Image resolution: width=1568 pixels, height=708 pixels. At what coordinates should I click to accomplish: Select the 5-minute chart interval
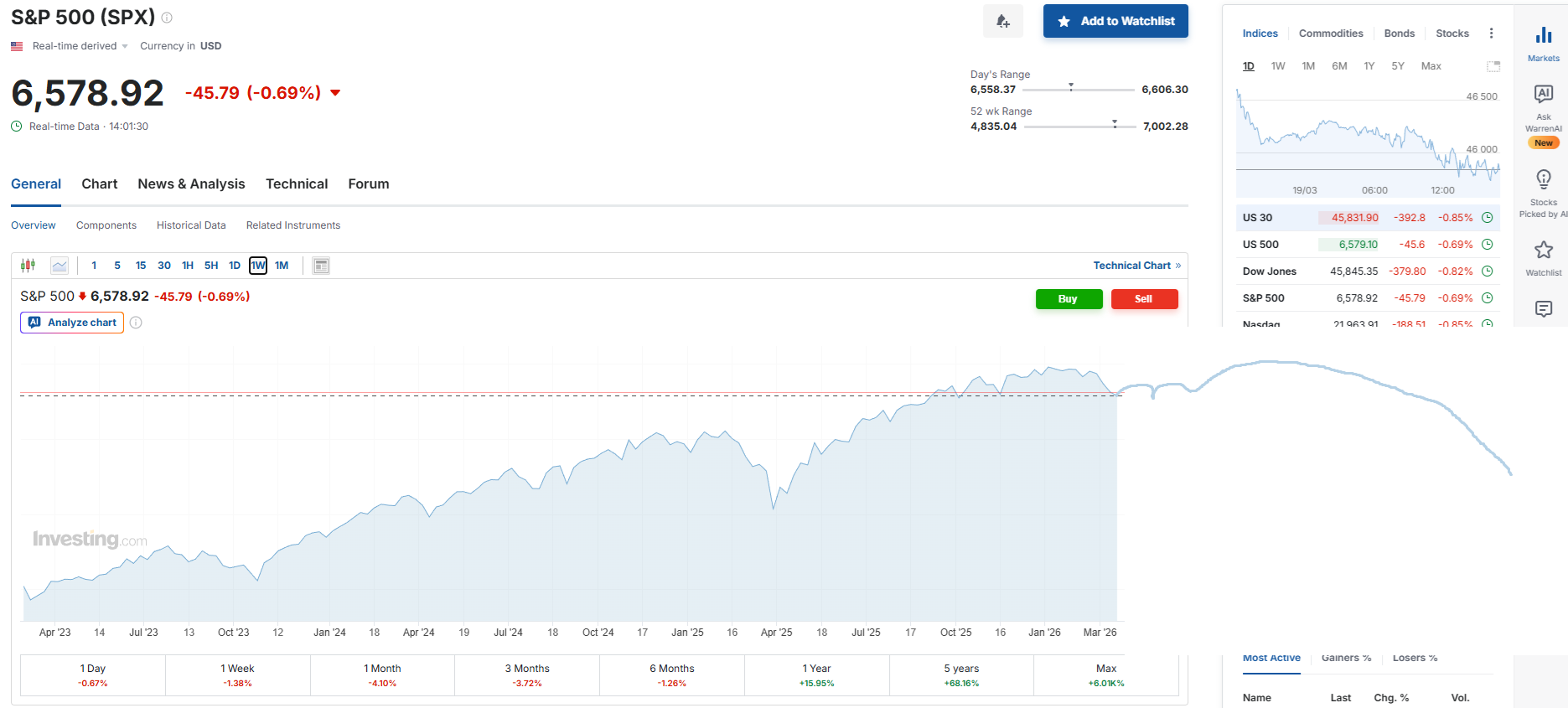tap(117, 266)
